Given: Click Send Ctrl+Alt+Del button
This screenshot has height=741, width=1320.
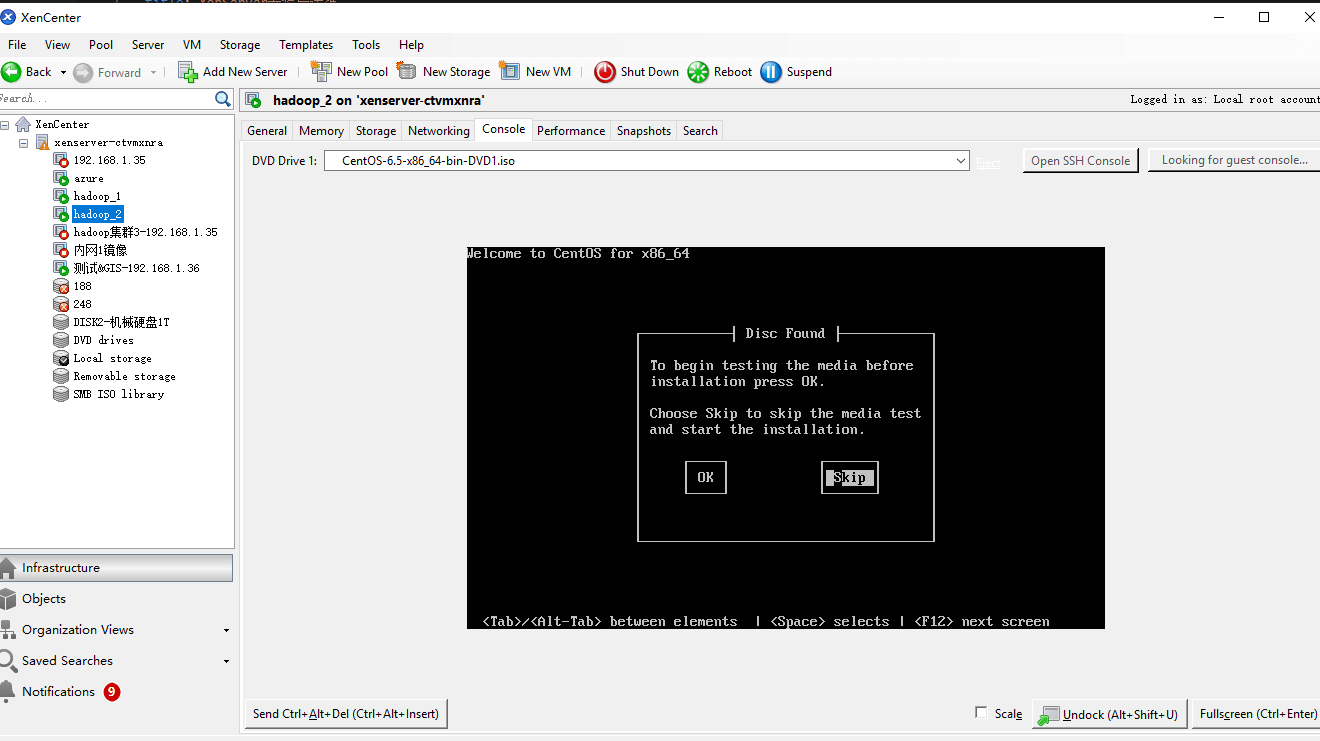Looking at the screenshot, I should pos(345,714).
